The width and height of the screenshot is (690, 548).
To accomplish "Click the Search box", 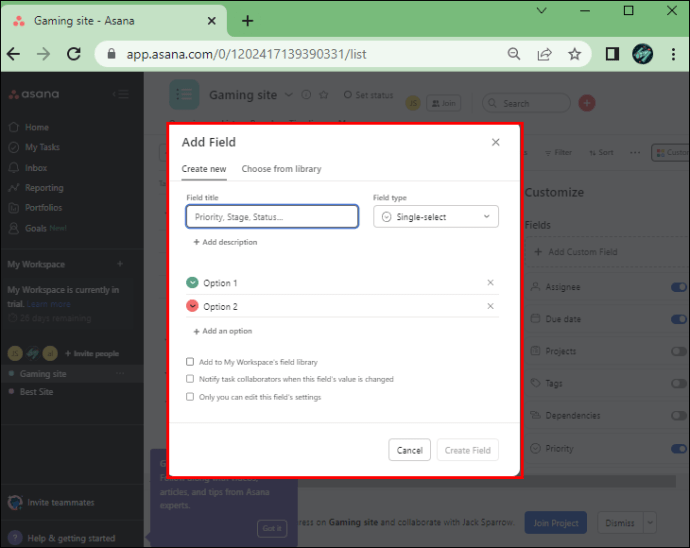I will (526, 103).
